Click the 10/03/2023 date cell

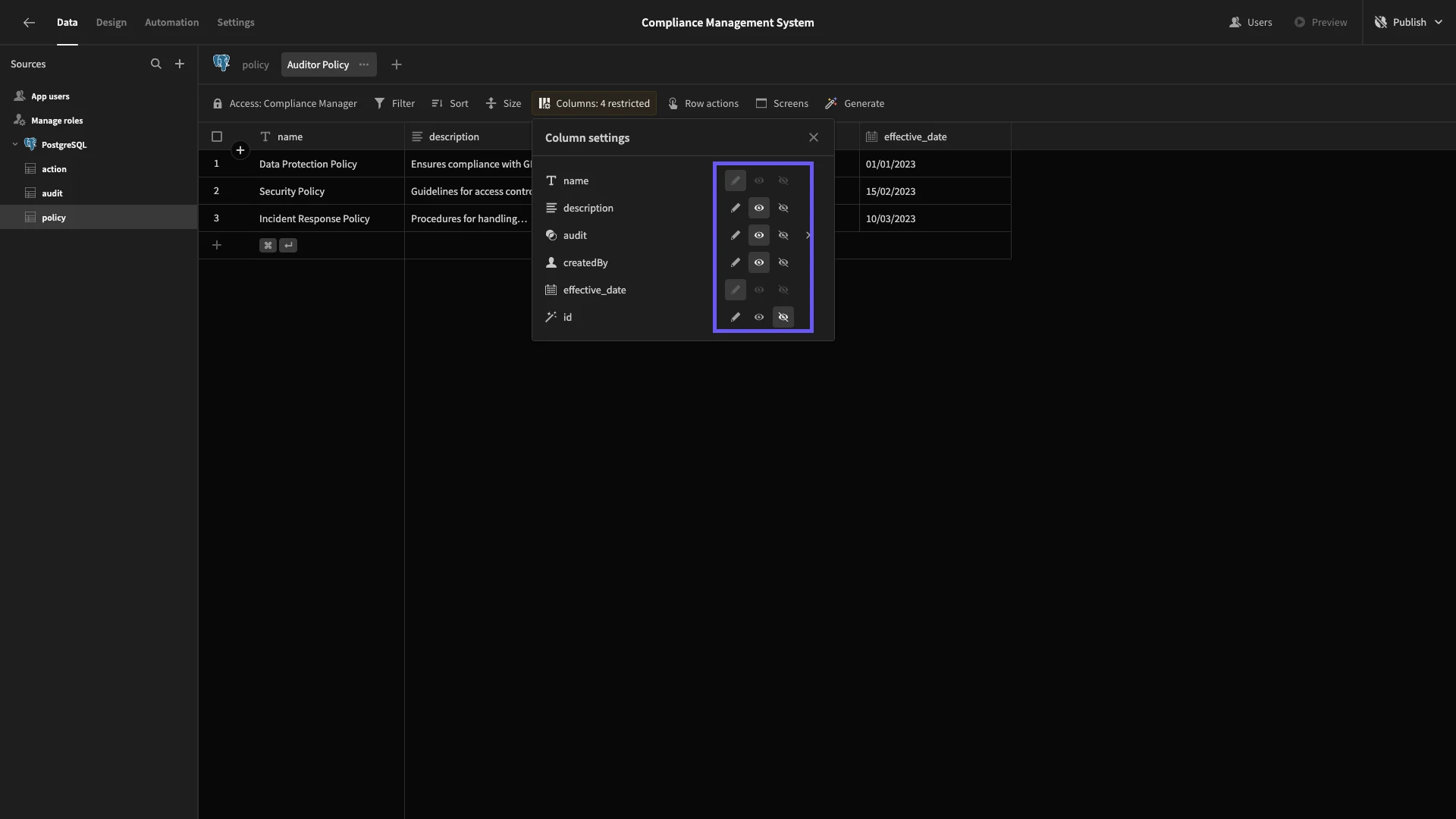(x=935, y=219)
